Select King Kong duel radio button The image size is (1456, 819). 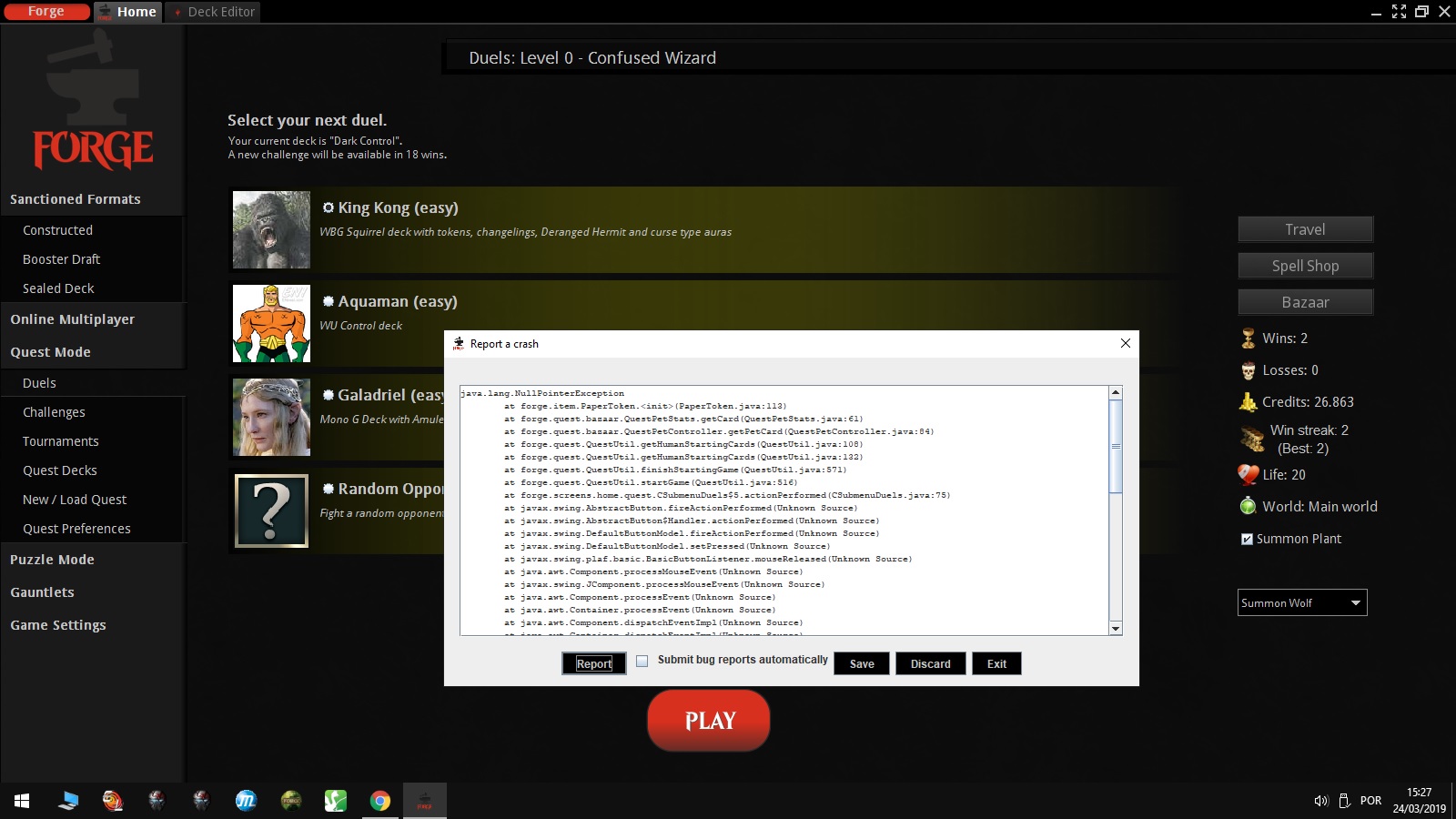click(x=329, y=207)
